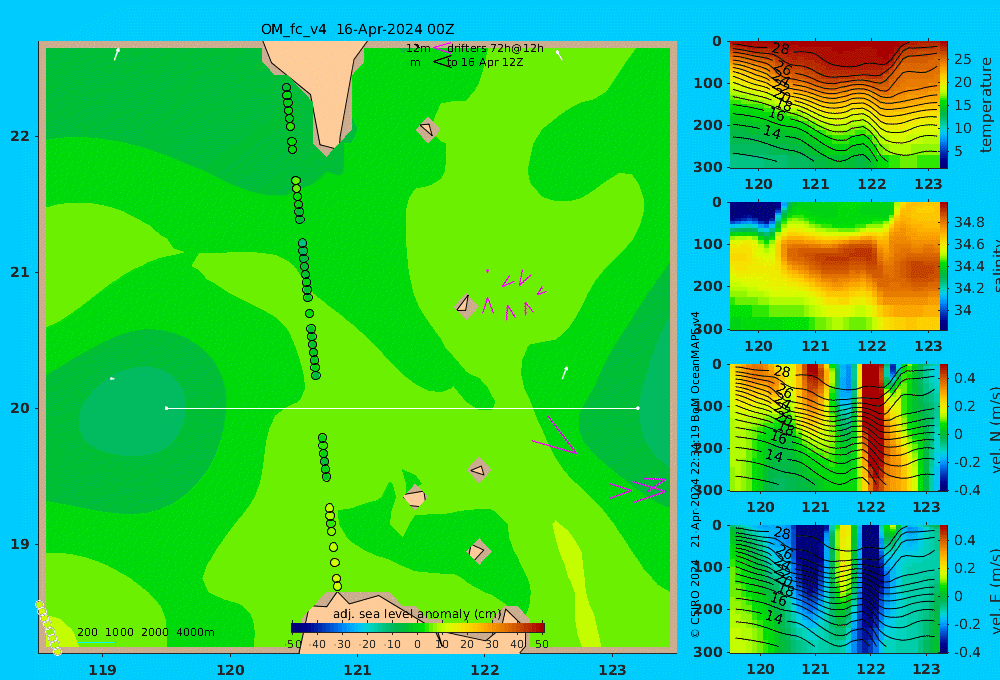Viewport: 1000px width, 680px height.
Task: Click the latitude 20 tick label on the main map
Action: [20, 408]
